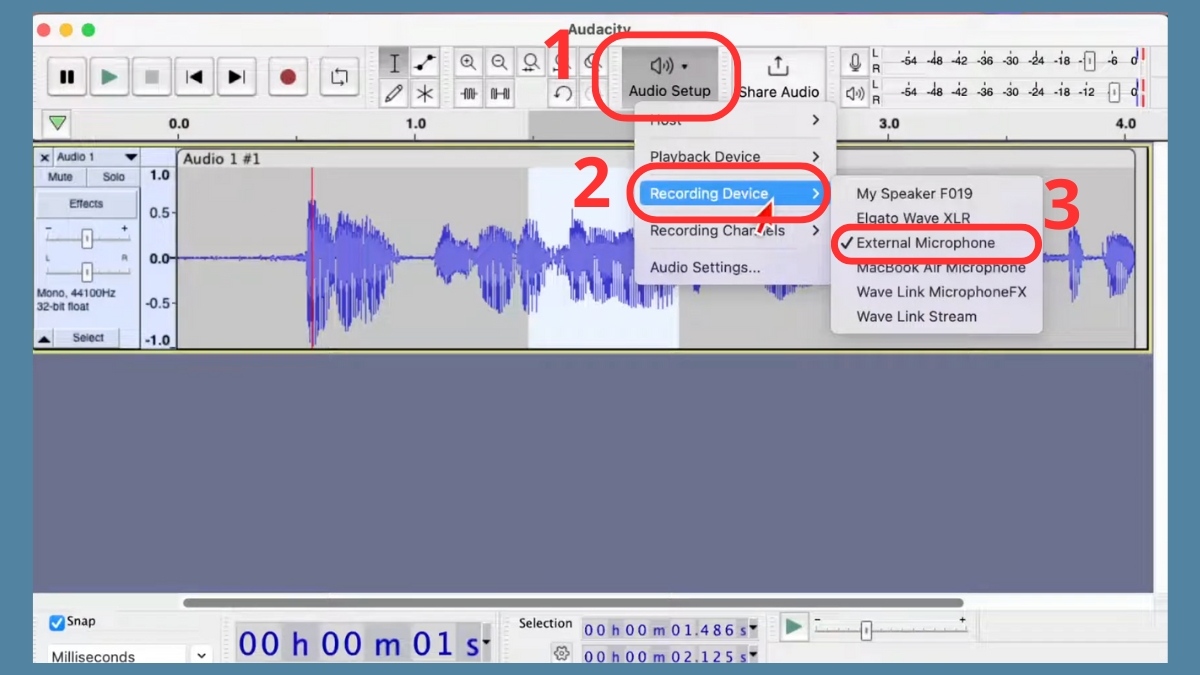Click the horizontal project scrollbar
This screenshot has height=675, width=1200.
[x=573, y=603]
